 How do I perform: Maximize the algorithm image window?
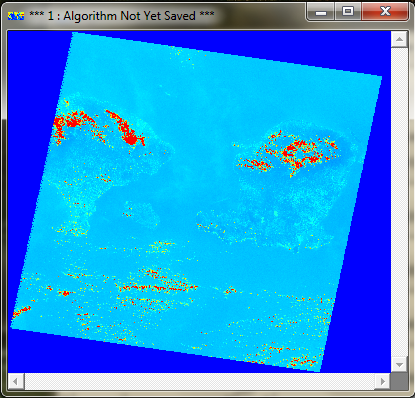coord(348,12)
